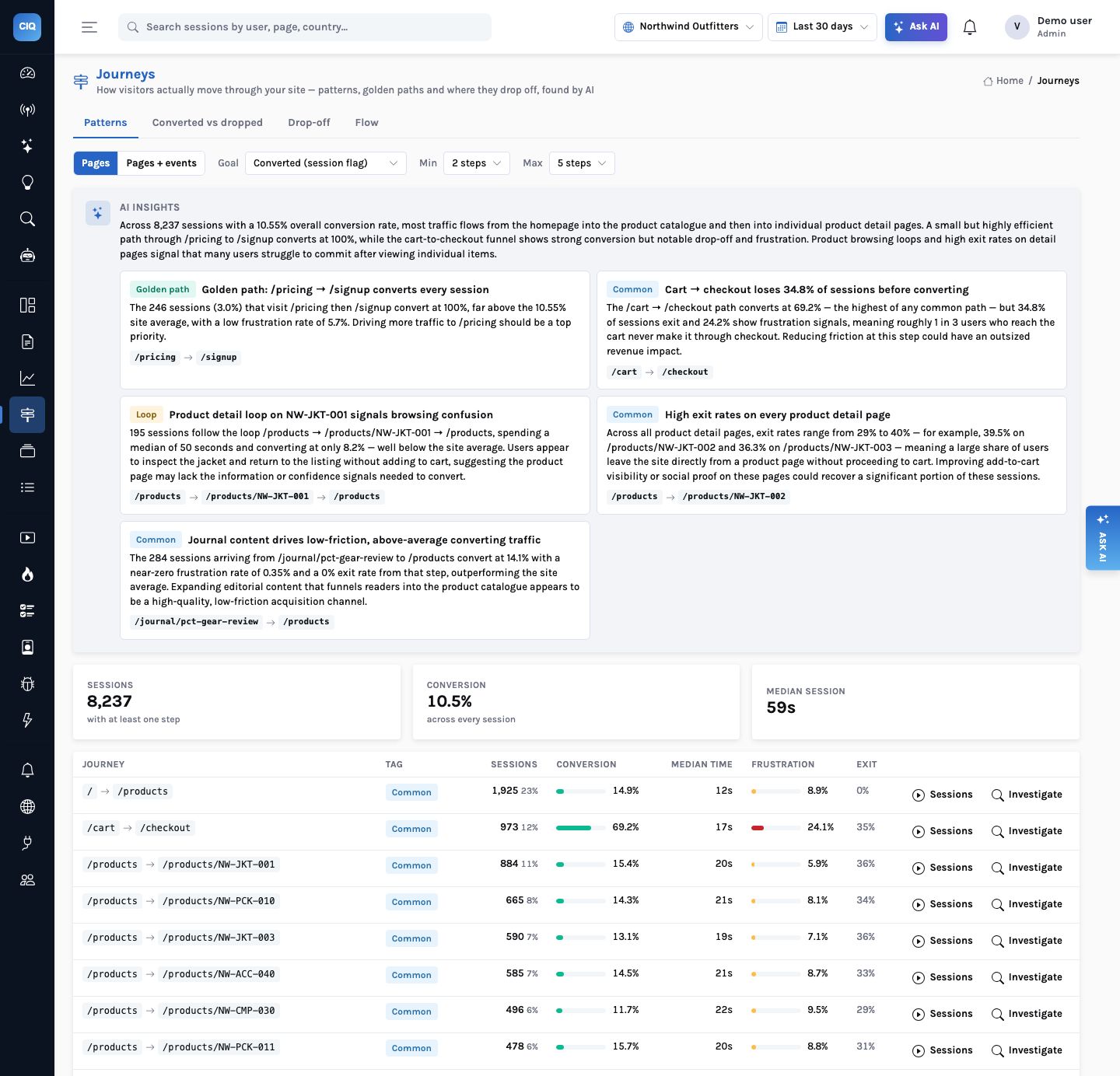Go to Home breadcrumb link
This screenshot has height=1076, width=1120.
point(1003,81)
